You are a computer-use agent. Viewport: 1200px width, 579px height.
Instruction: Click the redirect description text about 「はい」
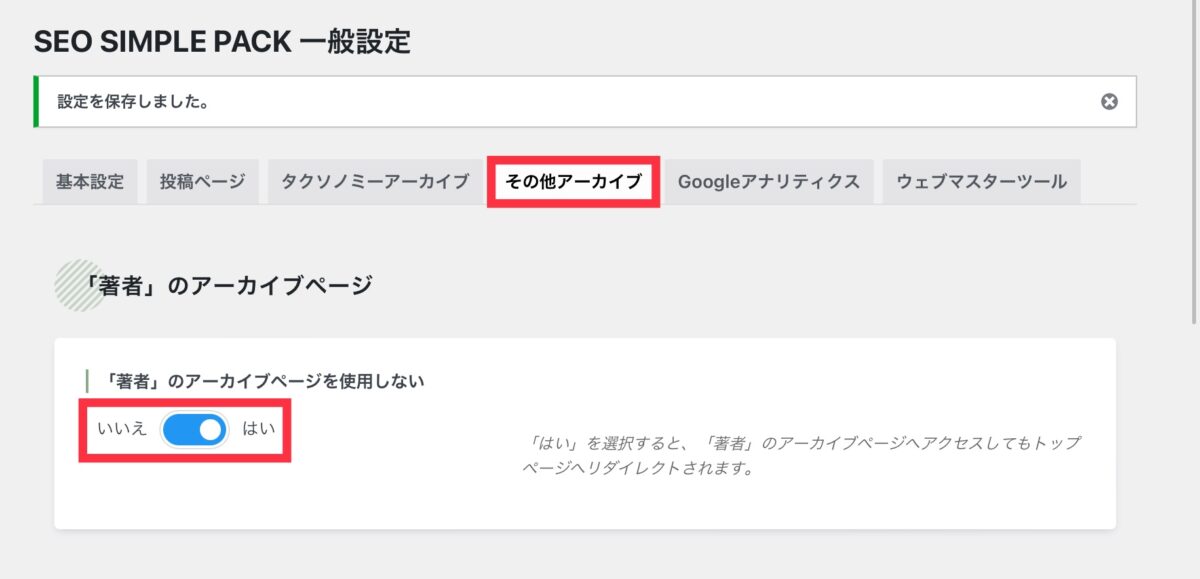click(803, 455)
